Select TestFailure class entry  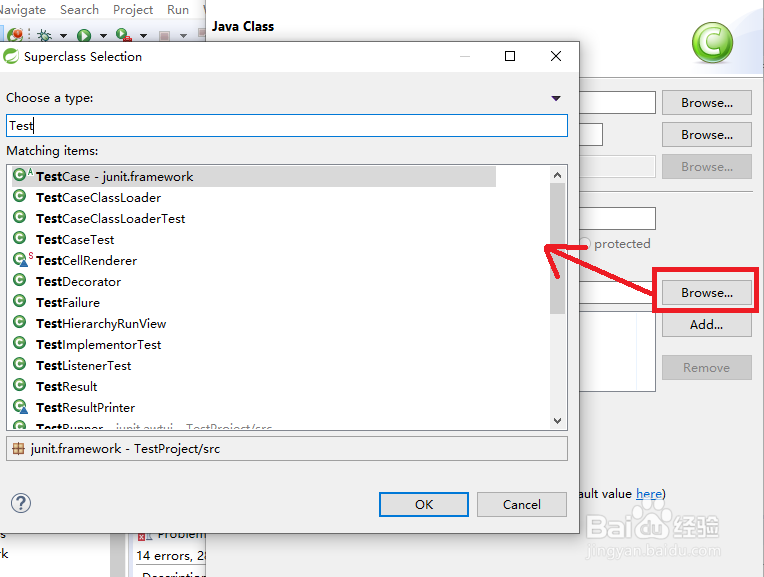coord(68,302)
